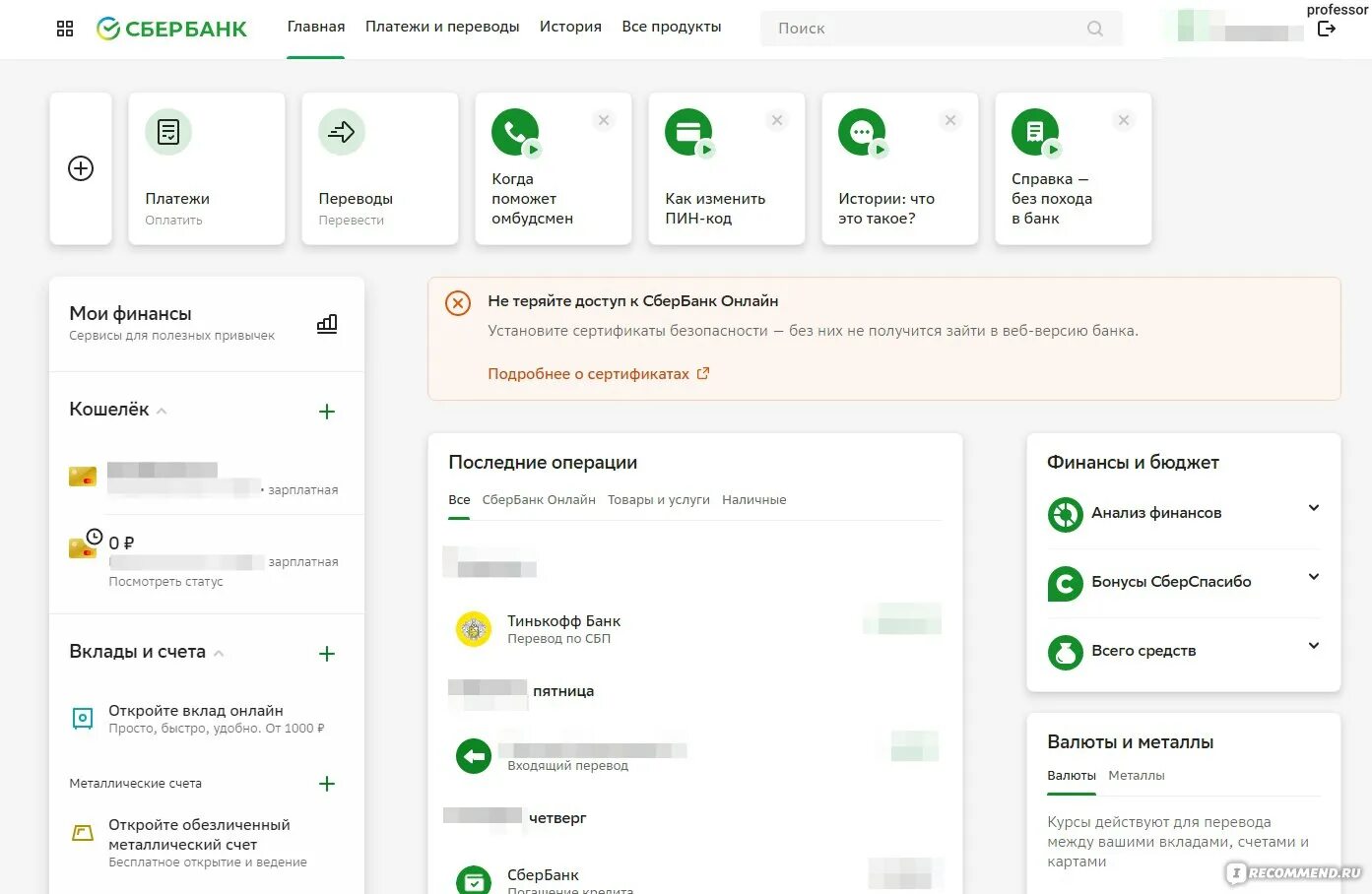Open the Справка document story icon
The width and height of the screenshot is (1372, 894).
[1036, 132]
